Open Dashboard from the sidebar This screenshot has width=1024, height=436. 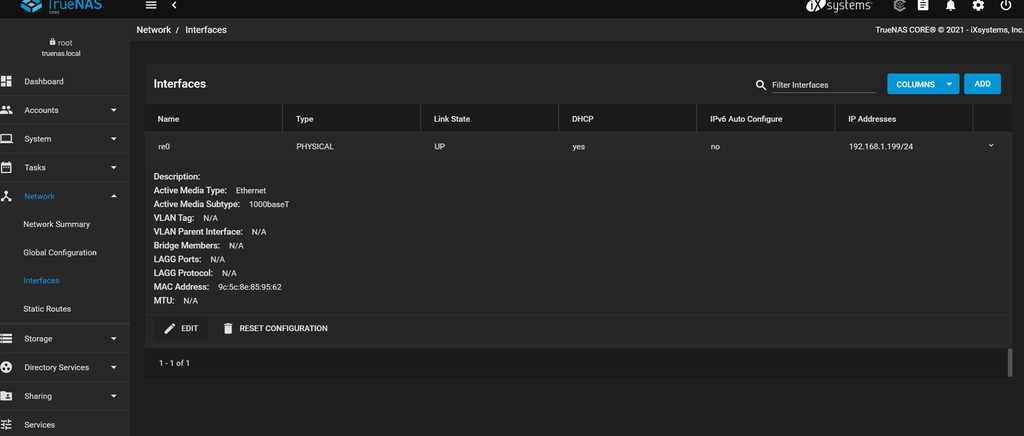click(44, 82)
